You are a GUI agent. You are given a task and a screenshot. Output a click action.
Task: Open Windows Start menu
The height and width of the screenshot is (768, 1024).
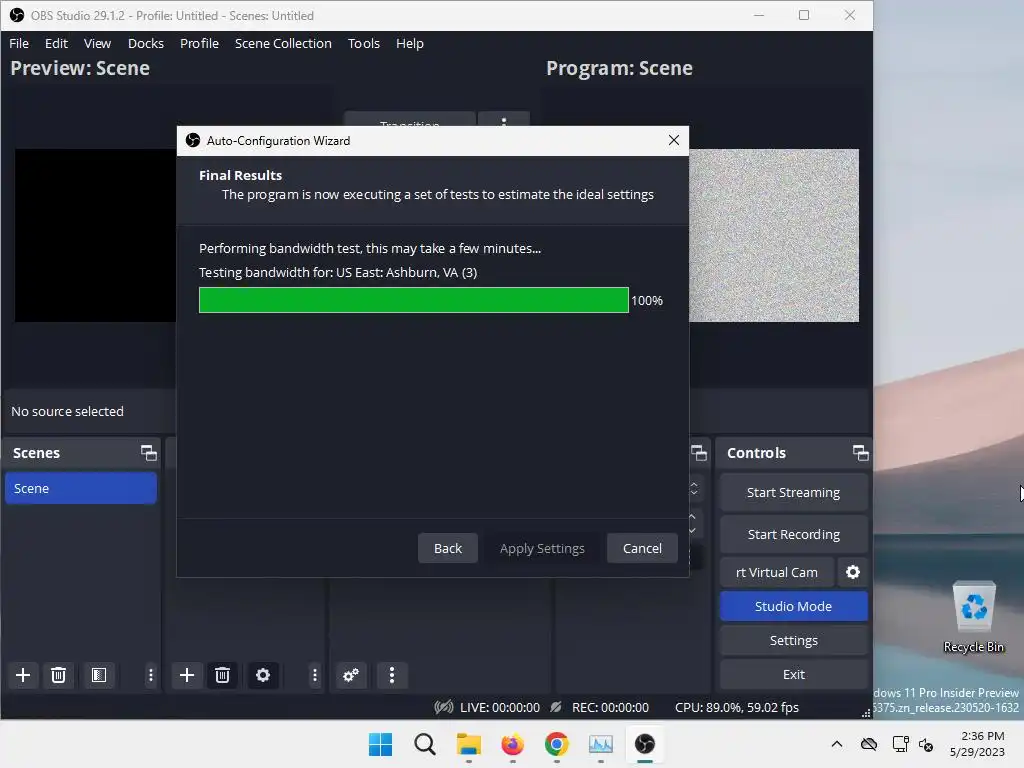coord(380,744)
